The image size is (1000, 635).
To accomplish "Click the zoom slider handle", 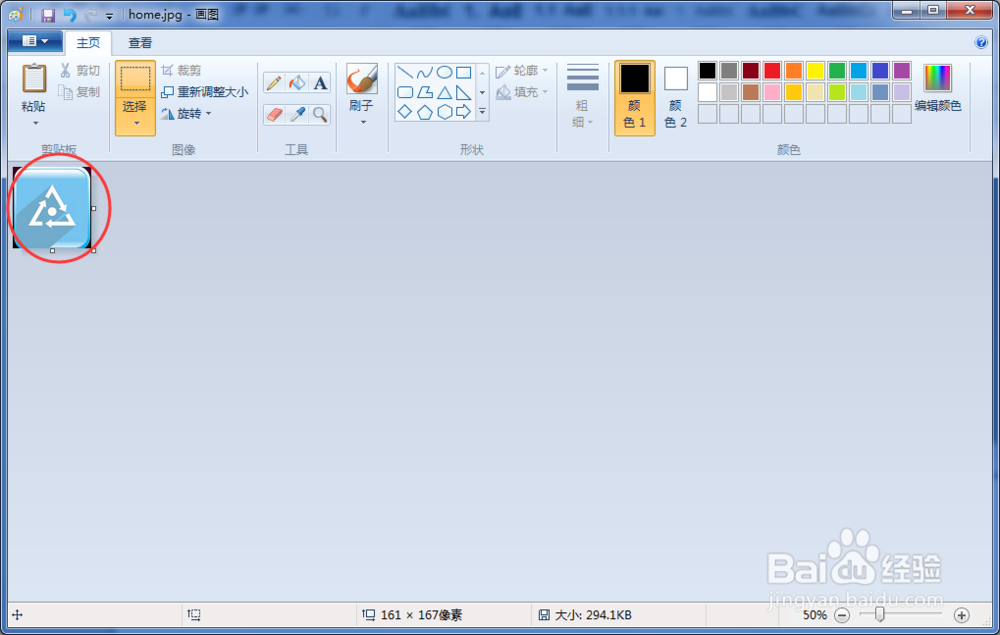I will (879, 615).
